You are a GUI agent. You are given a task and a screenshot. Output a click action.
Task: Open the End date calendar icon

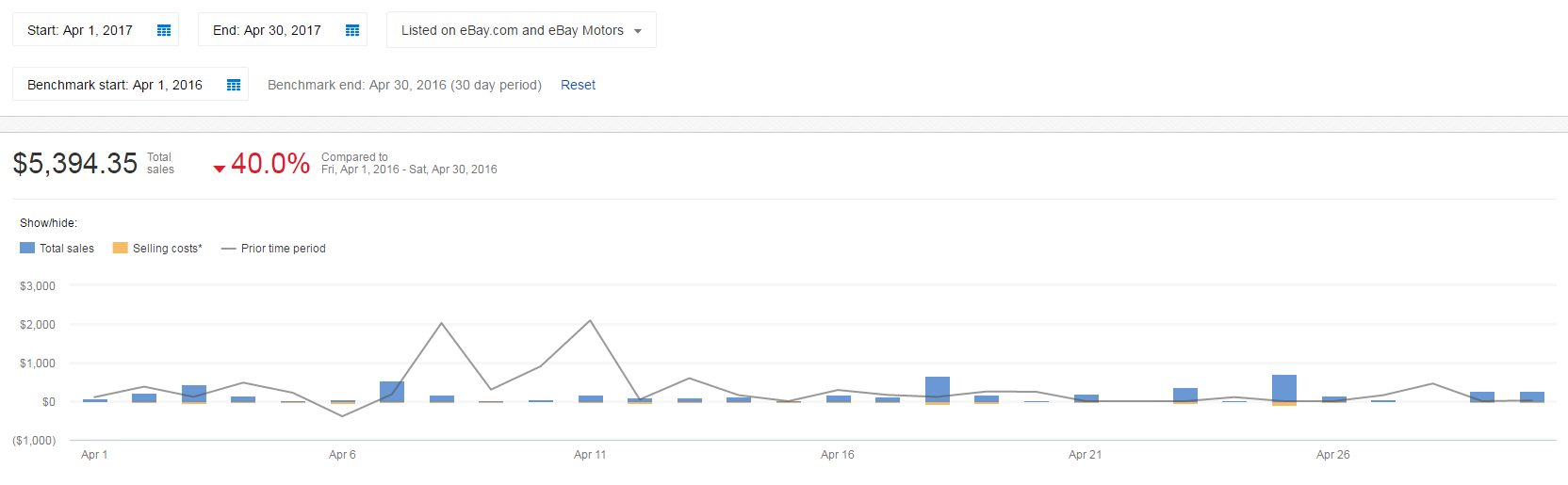[x=352, y=30]
